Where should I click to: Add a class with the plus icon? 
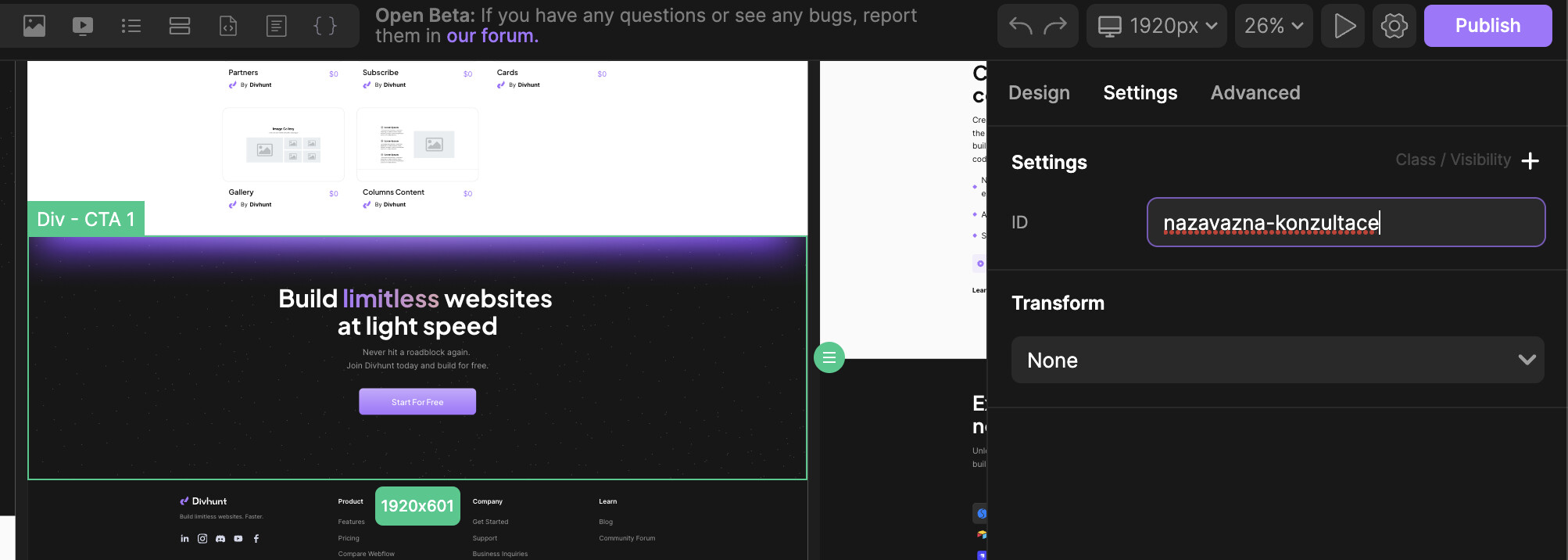[x=1530, y=161]
